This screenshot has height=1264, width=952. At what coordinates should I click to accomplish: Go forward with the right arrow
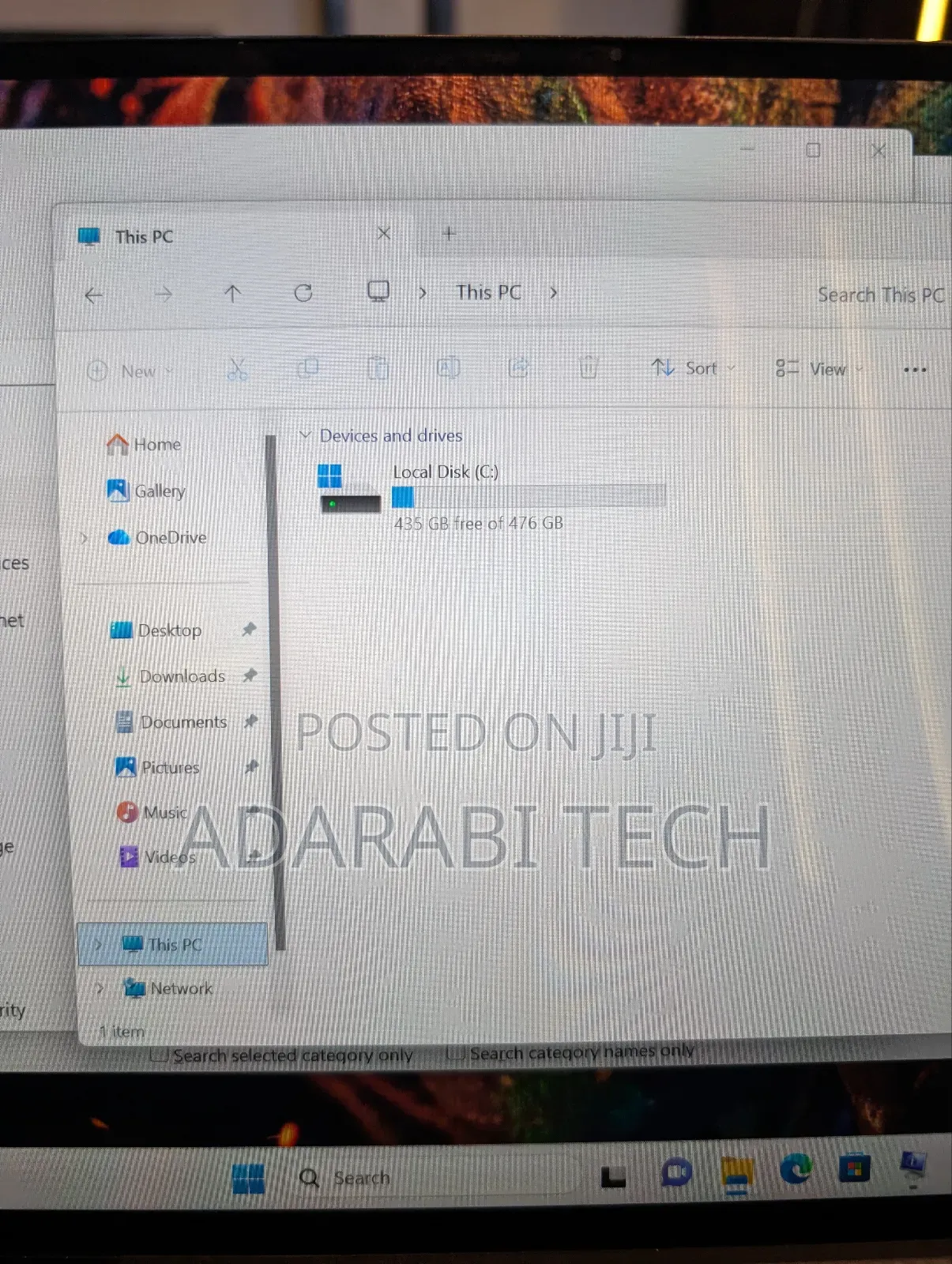point(164,295)
